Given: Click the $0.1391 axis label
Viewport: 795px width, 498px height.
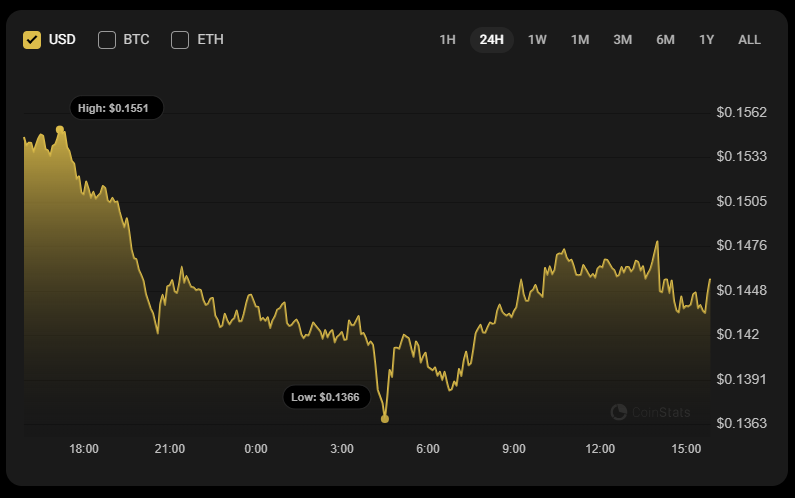Looking at the screenshot, I should point(741,379).
